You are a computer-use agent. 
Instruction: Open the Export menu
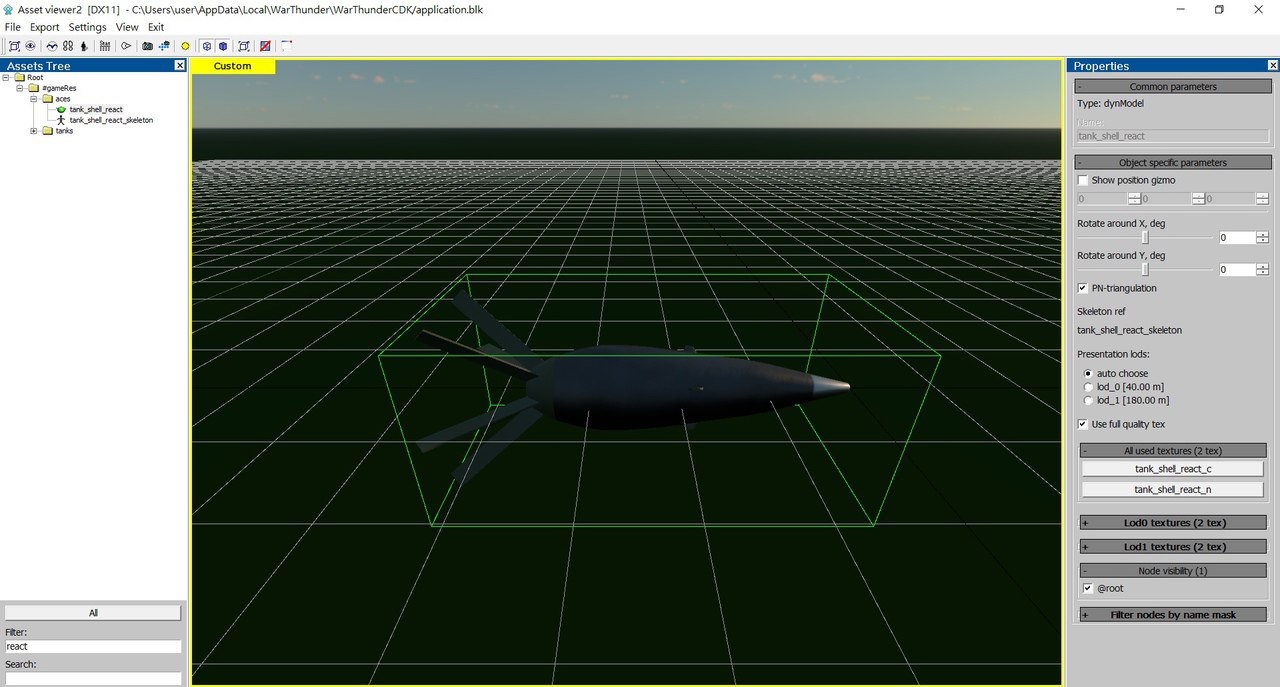[x=44, y=27]
